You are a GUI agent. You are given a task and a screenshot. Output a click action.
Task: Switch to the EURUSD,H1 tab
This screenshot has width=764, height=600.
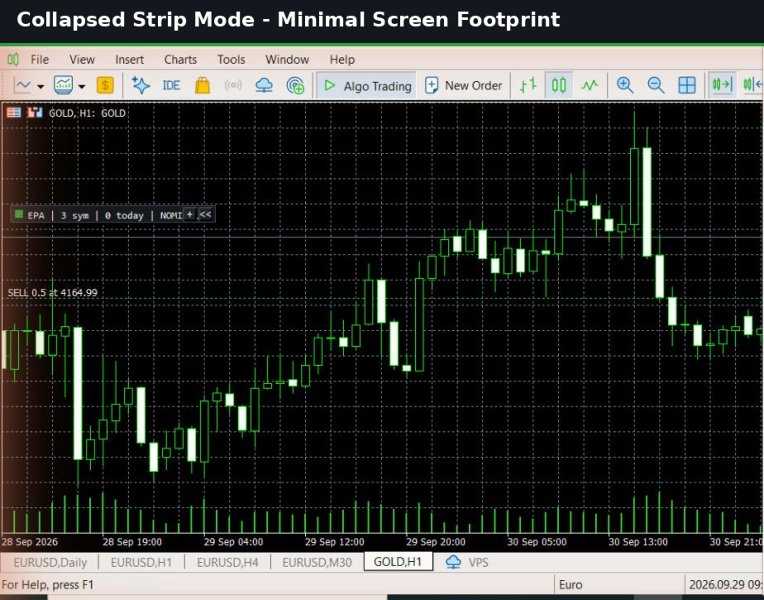(x=141, y=562)
